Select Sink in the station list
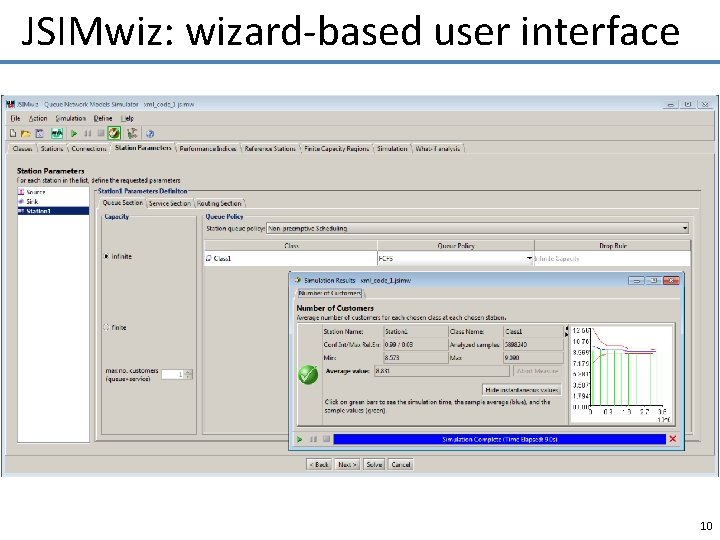The width and height of the screenshot is (720, 540). [x=53, y=202]
